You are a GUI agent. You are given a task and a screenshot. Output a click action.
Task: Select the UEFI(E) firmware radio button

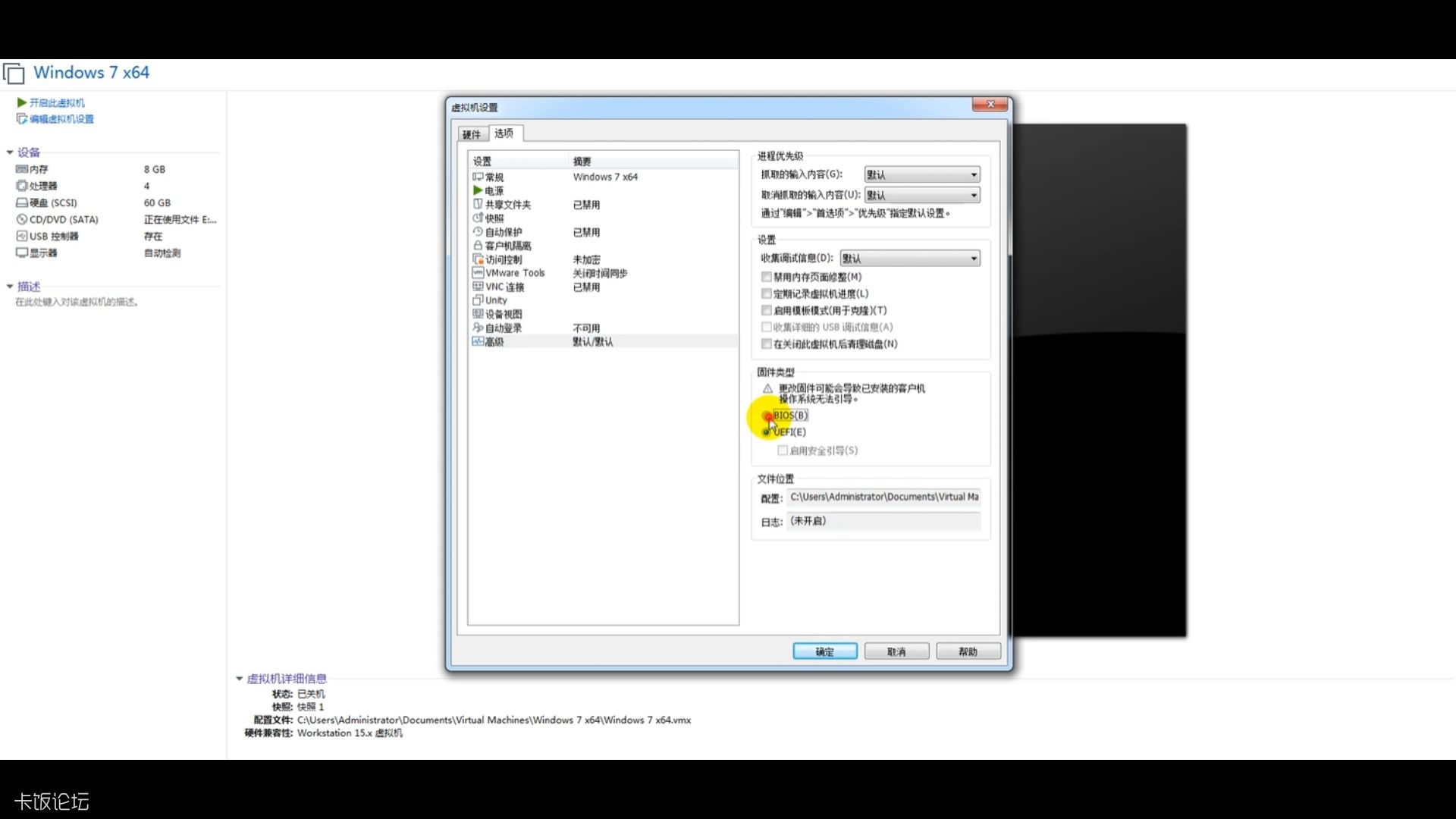(x=767, y=432)
